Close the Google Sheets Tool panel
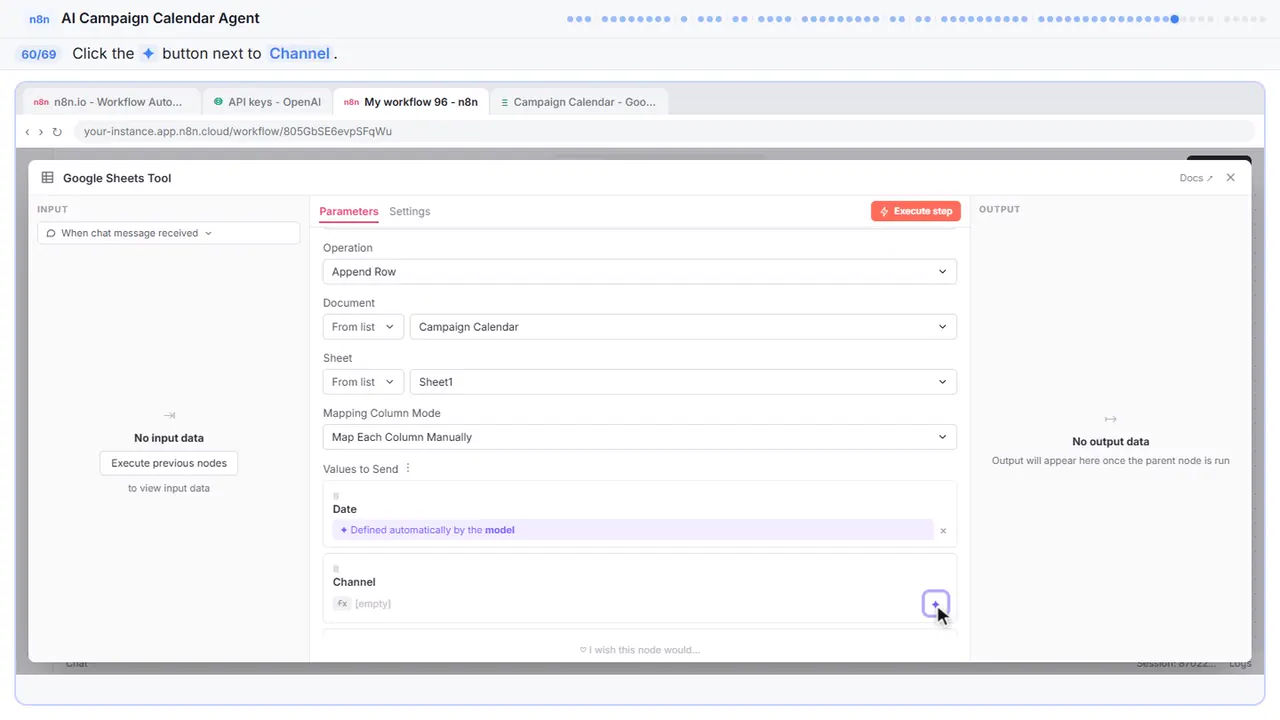Screen dimensions: 1280x720 pos(1230,178)
